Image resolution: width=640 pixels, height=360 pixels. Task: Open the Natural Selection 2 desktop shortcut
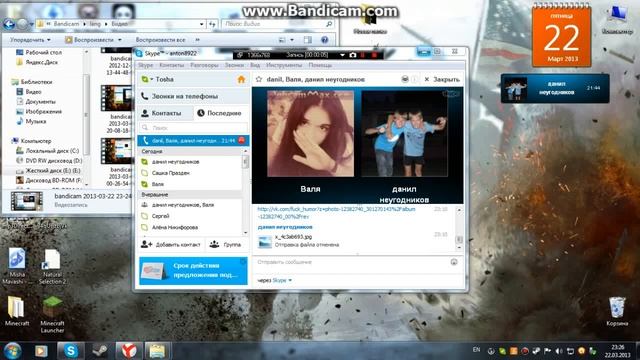pos(52,266)
